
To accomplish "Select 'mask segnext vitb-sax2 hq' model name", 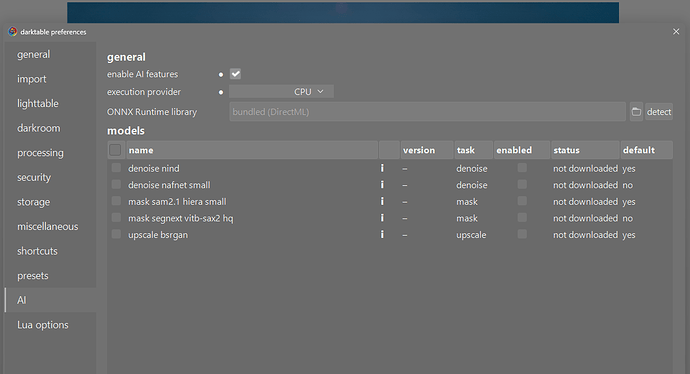I will tap(180, 219).
